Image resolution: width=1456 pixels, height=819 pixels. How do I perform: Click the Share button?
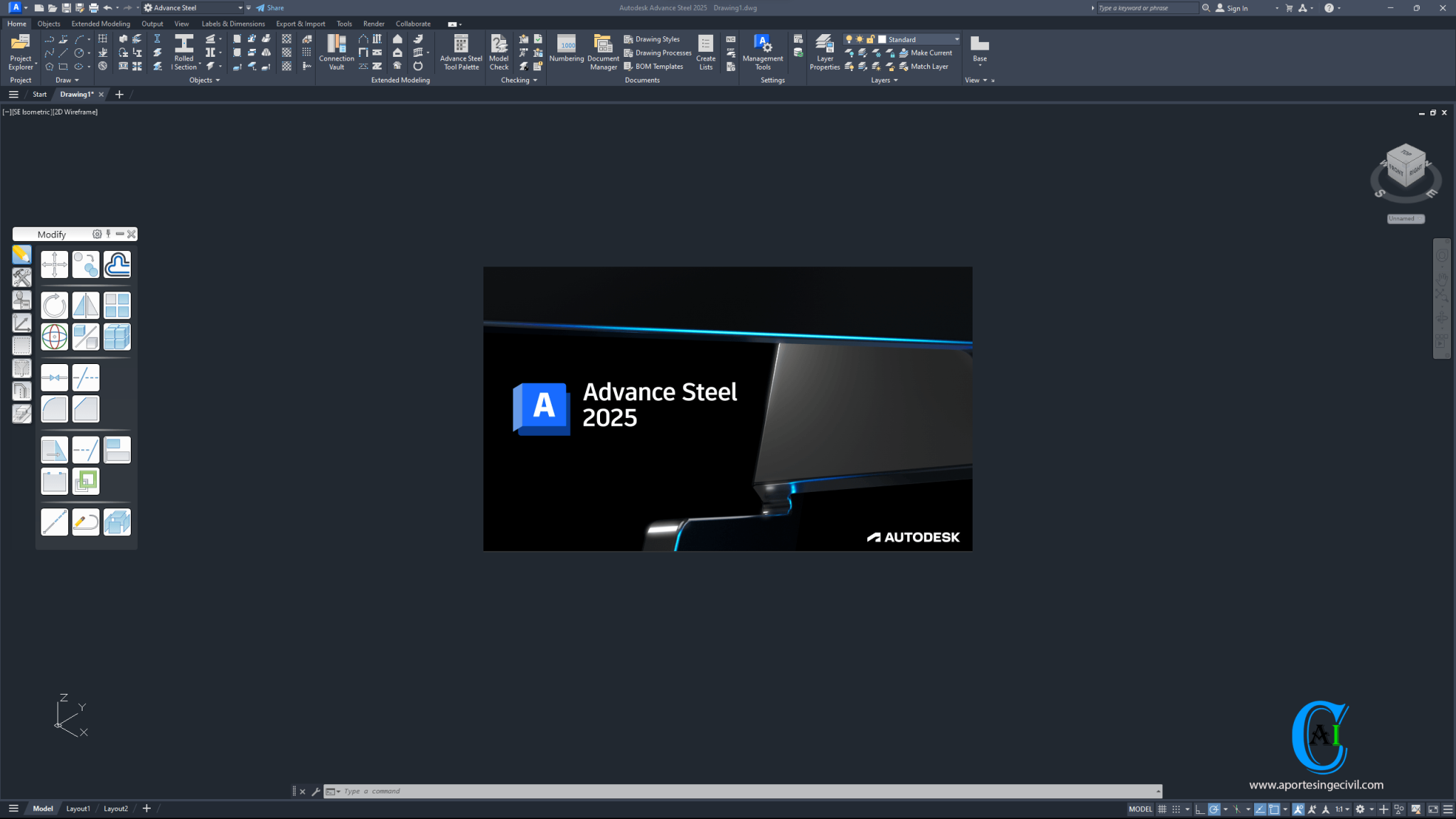click(x=269, y=8)
